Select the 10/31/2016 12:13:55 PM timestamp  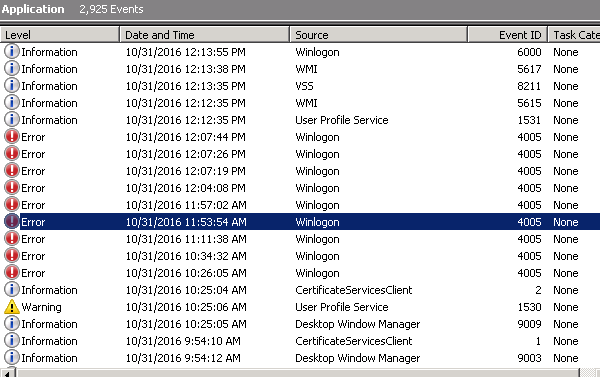(x=186, y=52)
